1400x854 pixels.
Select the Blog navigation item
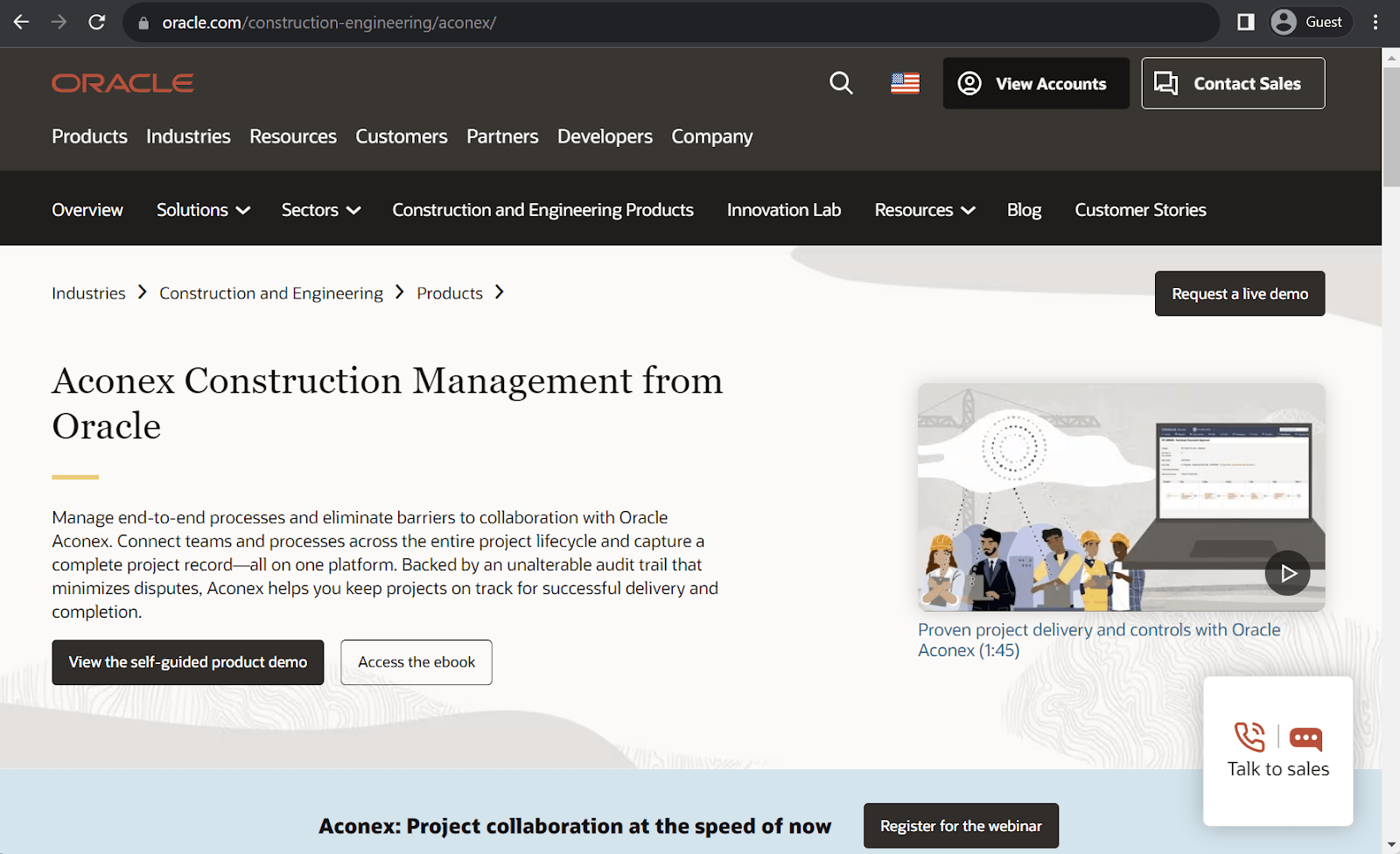pyautogui.click(x=1024, y=210)
